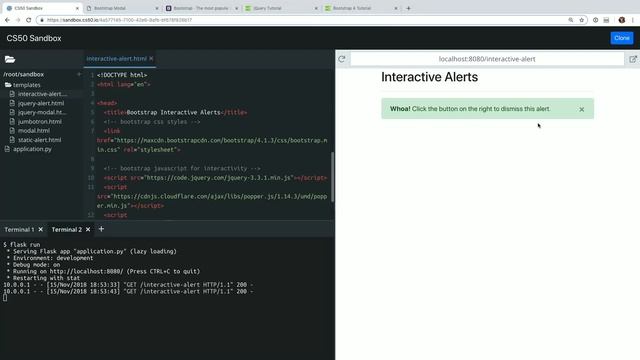Click the circular extension icon beside bookmark star
640x360 pixels.
596,20
